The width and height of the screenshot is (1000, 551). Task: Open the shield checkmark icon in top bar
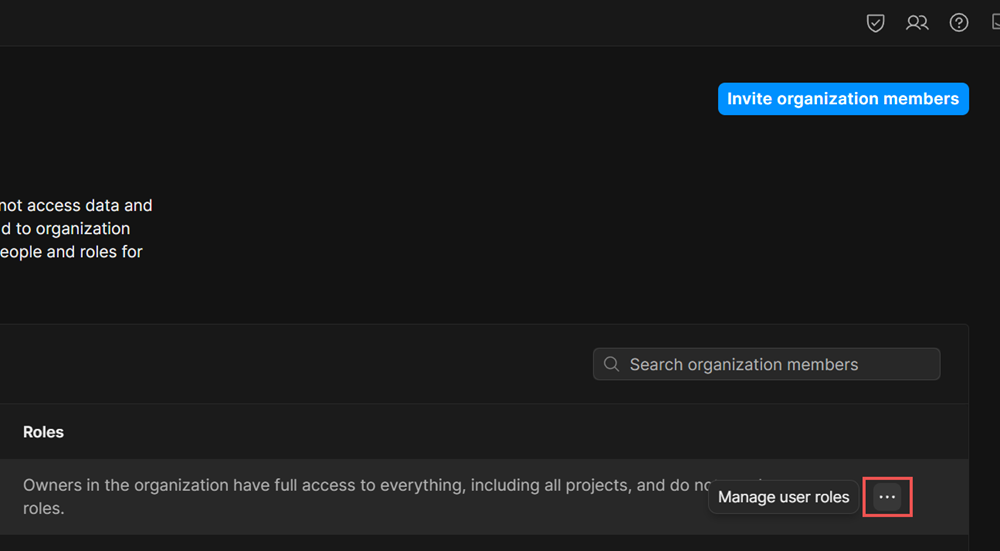click(x=875, y=23)
